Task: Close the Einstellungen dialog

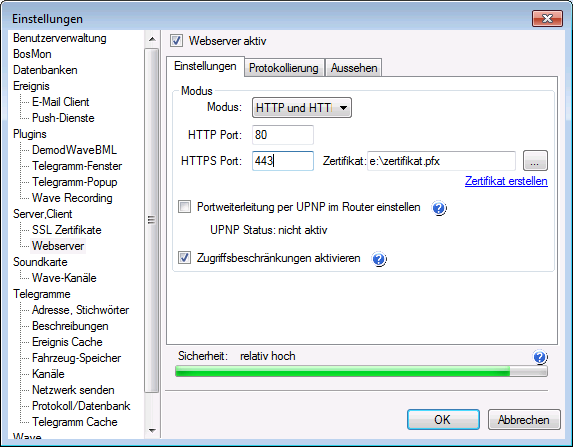Action: [547, 18]
